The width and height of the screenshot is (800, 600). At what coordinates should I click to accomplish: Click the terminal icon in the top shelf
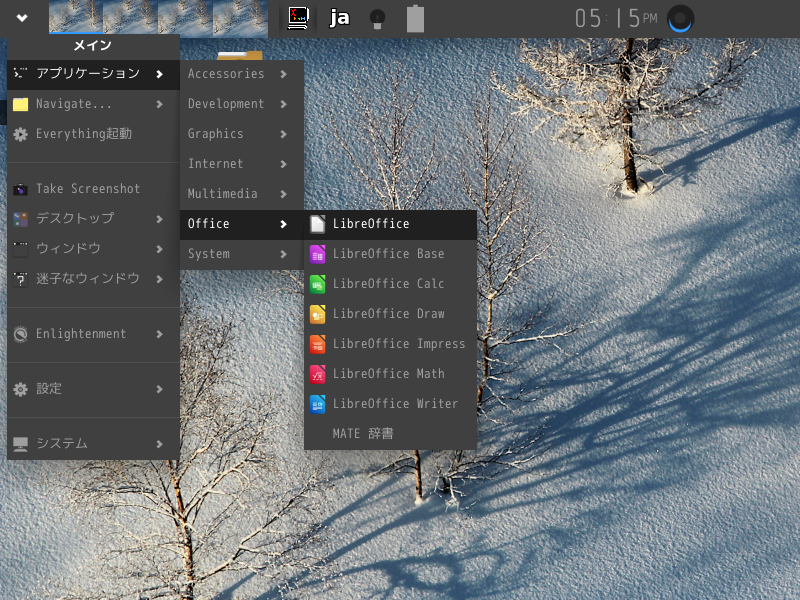pos(298,18)
